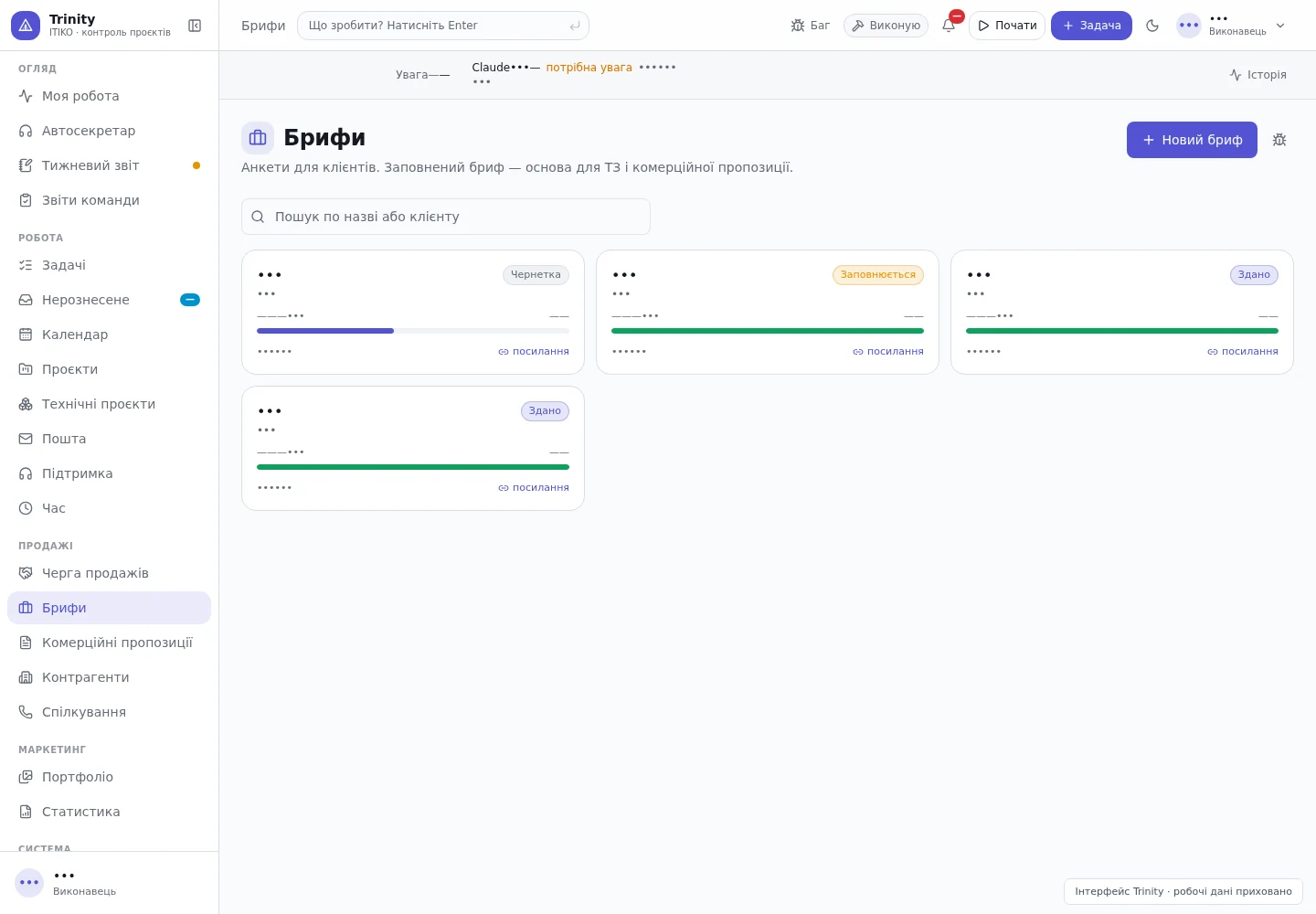
Task: Open Черга продажів in the sidebar
Action: click(109, 573)
